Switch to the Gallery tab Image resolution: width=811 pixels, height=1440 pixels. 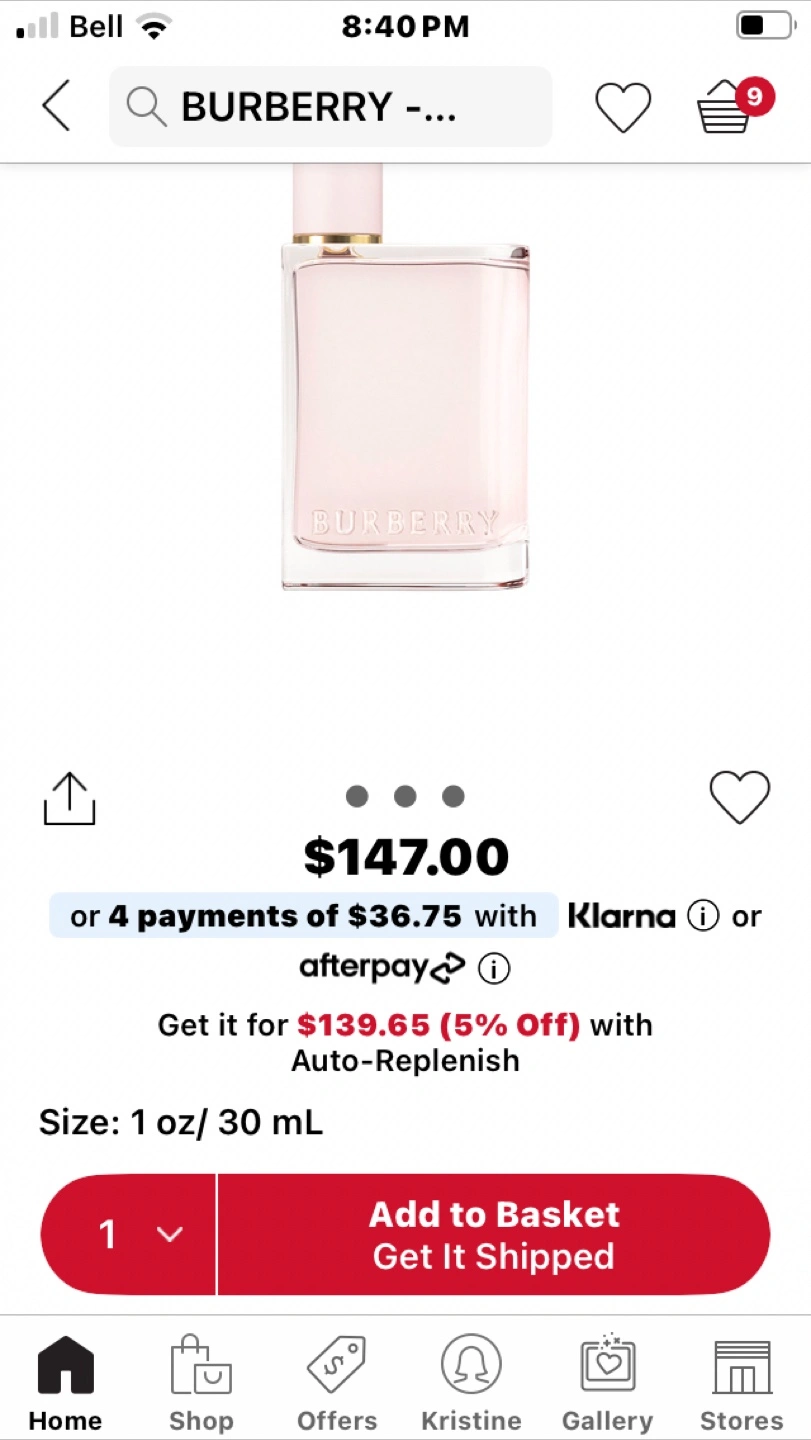607,1384
